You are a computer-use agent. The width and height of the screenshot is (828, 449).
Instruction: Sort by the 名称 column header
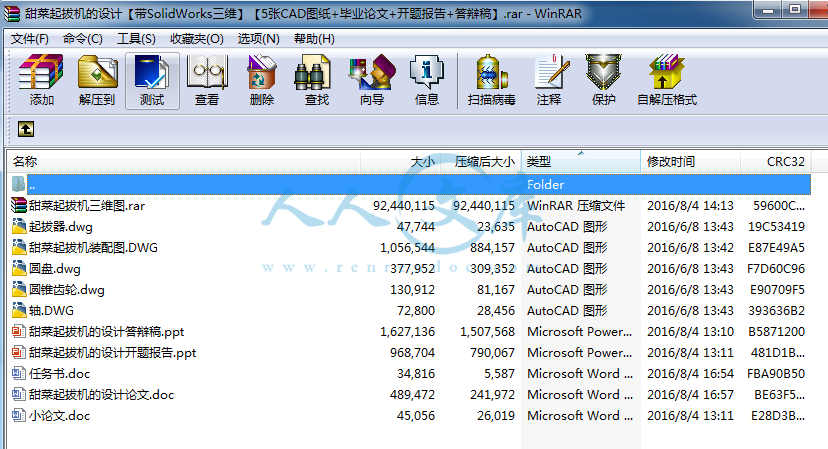[x=183, y=162]
